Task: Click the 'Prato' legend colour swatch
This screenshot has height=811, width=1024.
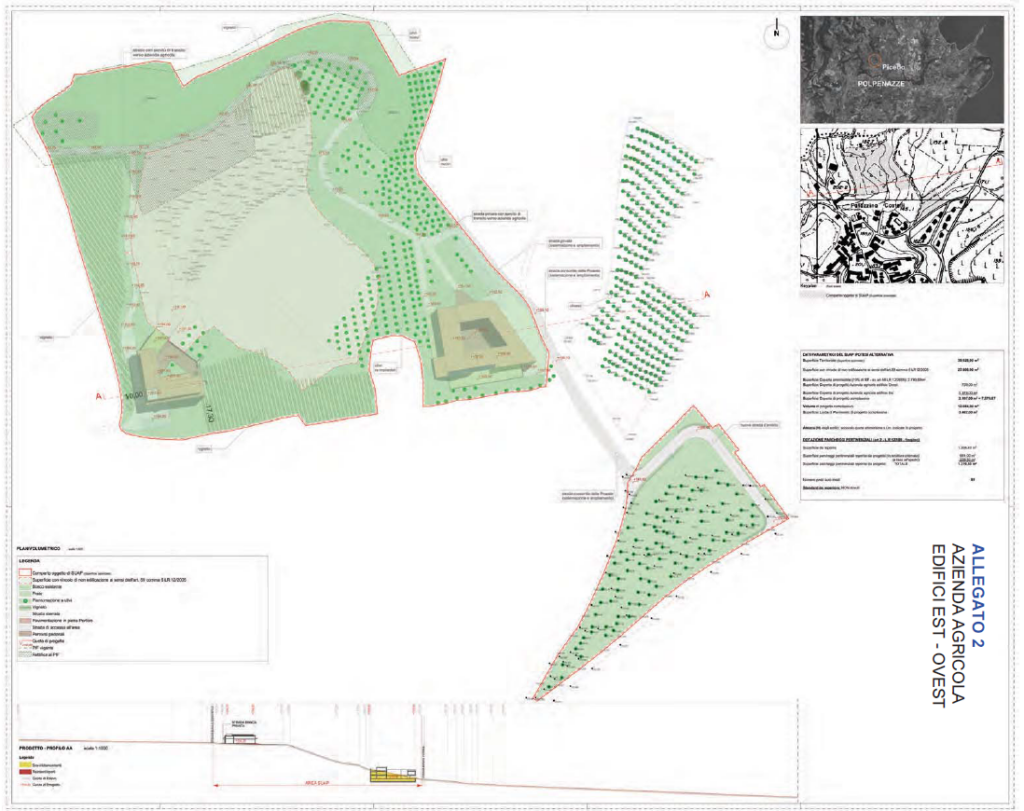Action: [x=24, y=592]
